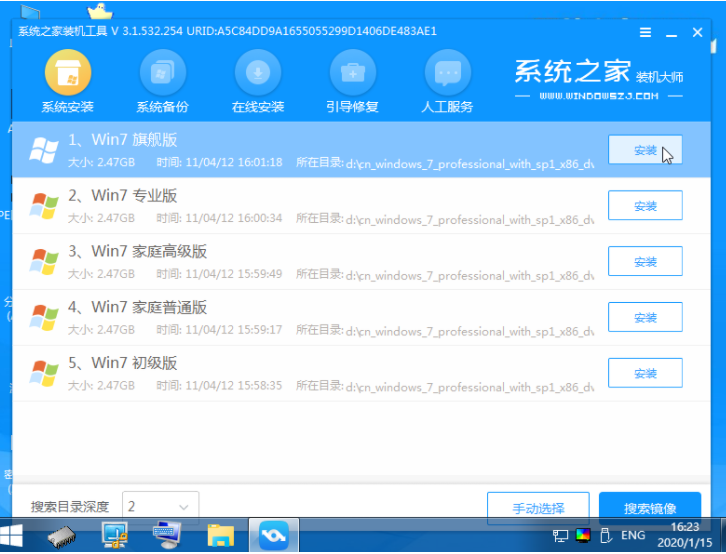The height and width of the screenshot is (554, 726).
Task: Click the WWW.WINDOWSZJ.COM website text
Action: 599,96
